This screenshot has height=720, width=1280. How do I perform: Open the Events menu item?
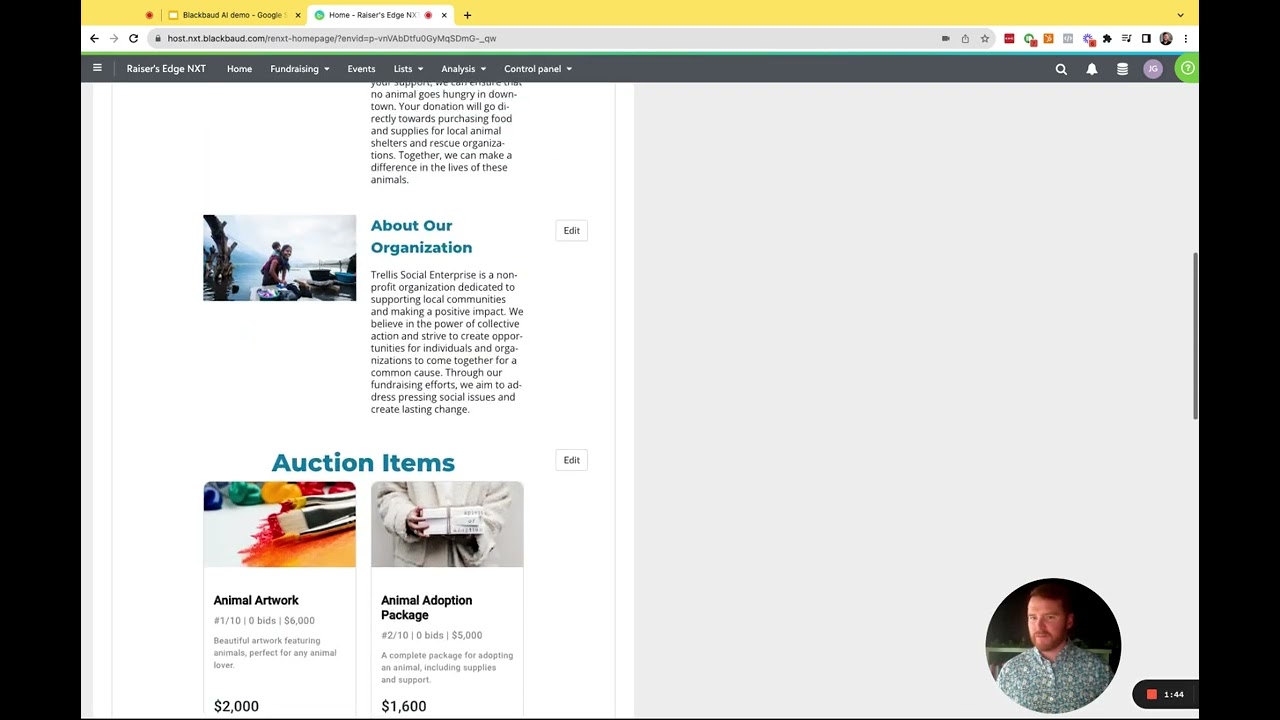[361, 69]
